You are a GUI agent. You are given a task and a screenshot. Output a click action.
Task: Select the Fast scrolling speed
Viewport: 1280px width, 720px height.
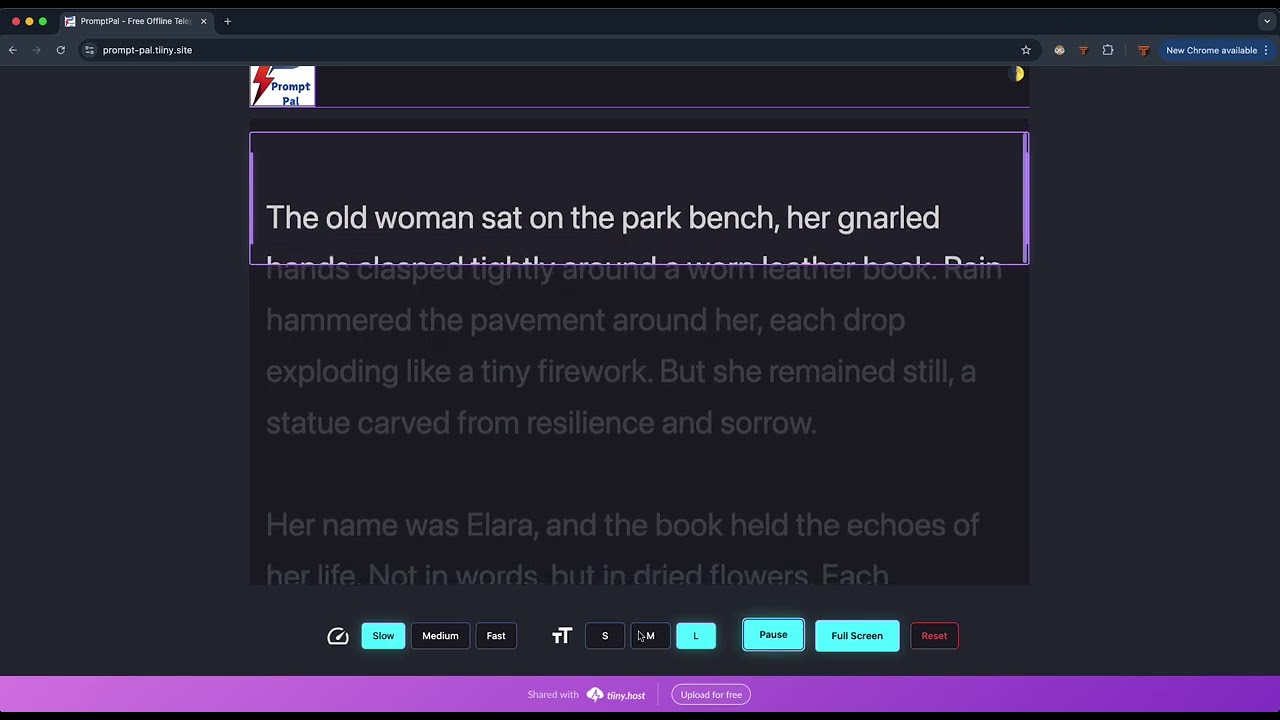[496, 635]
